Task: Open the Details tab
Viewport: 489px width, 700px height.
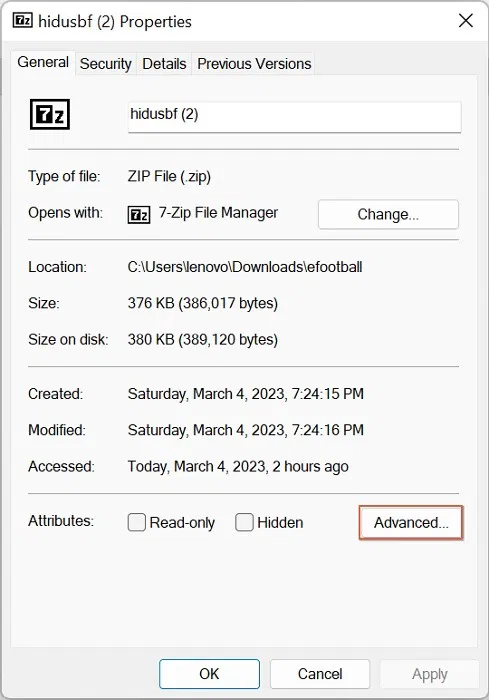Action: click(x=164, y=64)
